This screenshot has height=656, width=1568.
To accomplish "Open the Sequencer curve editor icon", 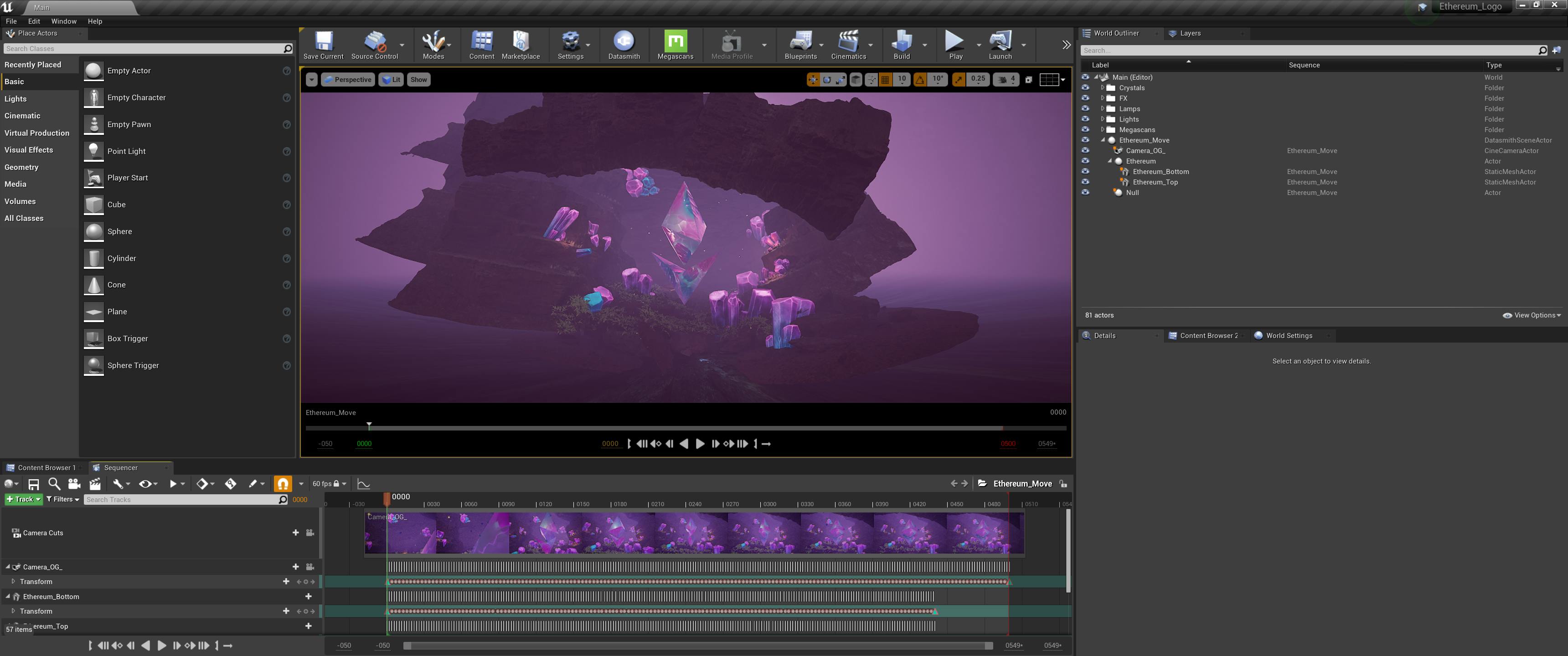I will (x=363, y=484).
